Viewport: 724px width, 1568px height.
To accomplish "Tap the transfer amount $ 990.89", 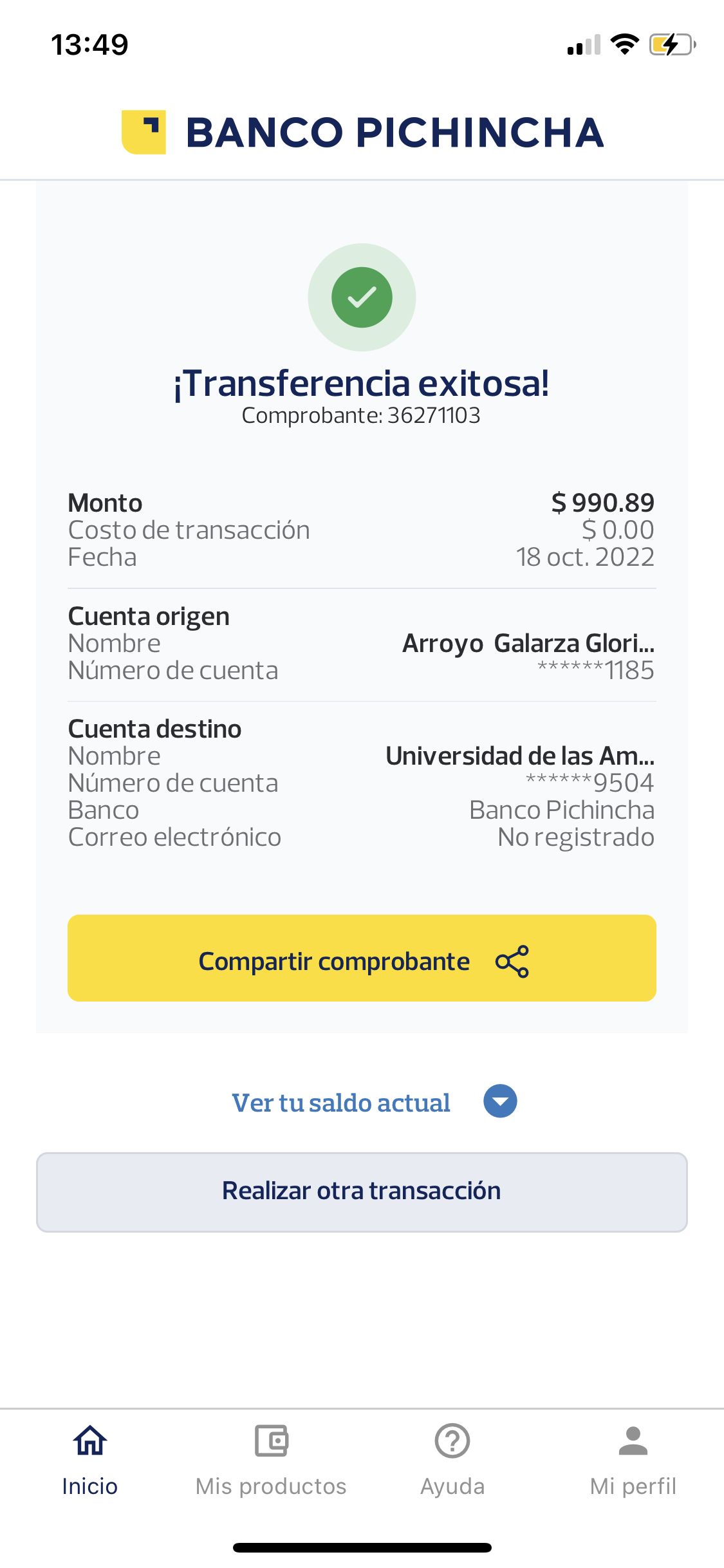I will coord(602,503).
